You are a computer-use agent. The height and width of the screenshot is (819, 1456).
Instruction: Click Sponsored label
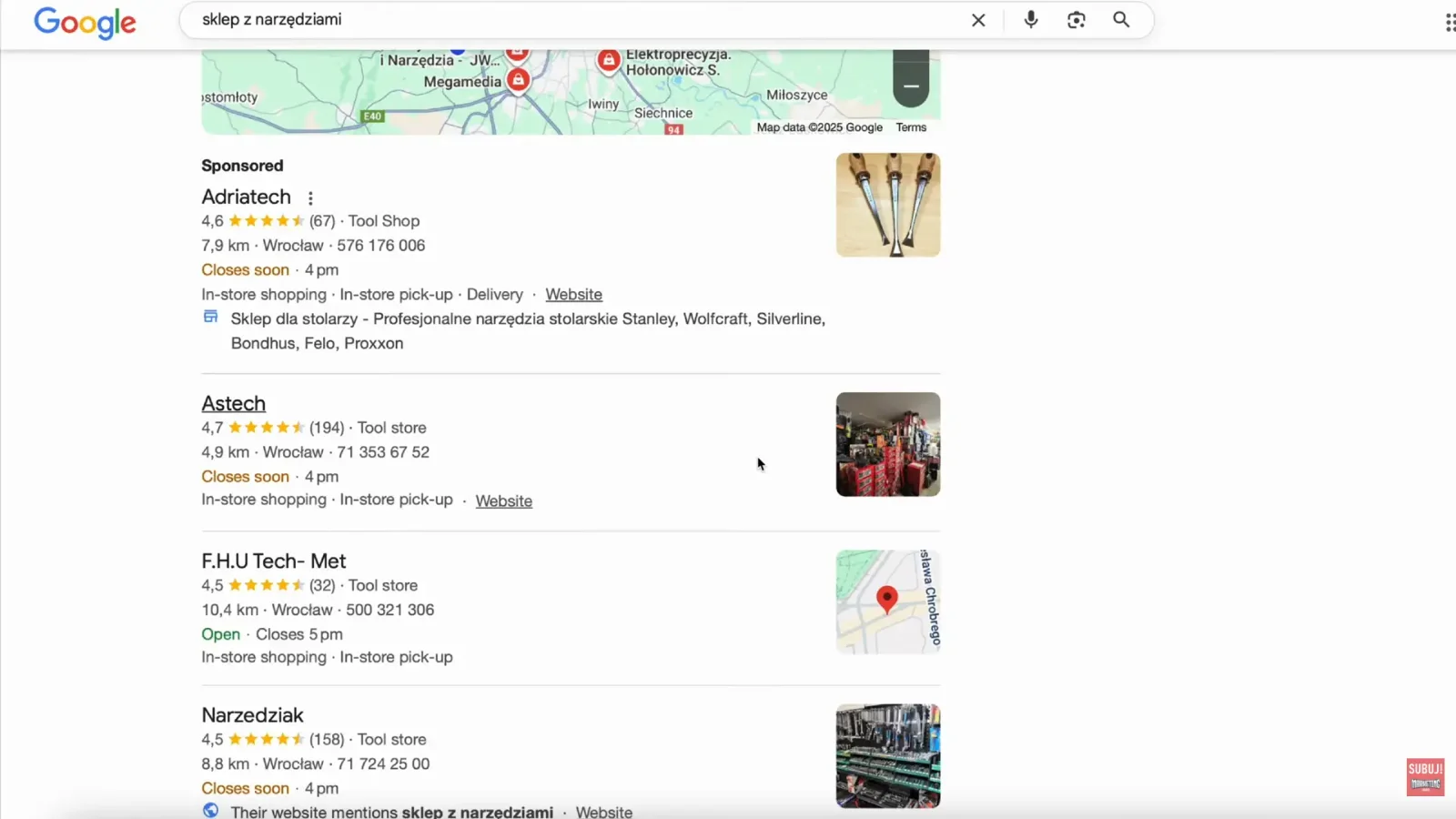coord(242,166)
